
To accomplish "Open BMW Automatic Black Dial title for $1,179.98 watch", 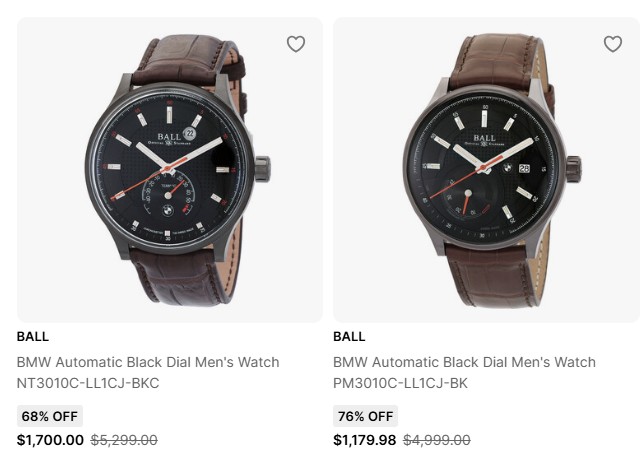I will (464, 362).
